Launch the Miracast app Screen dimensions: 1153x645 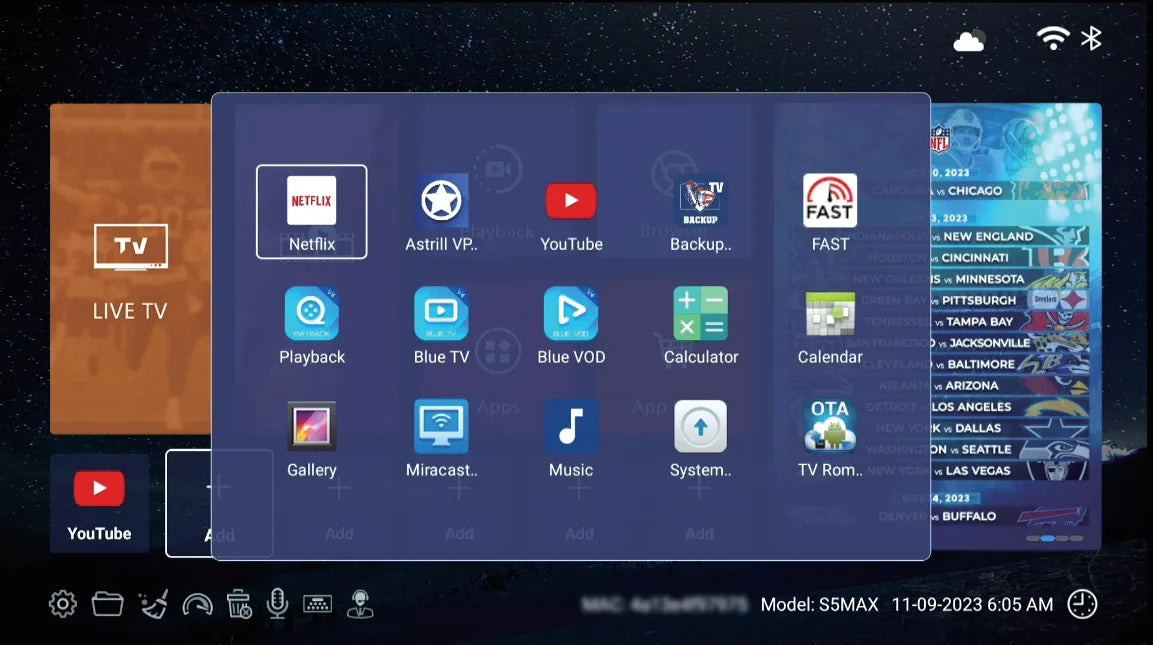click(441, 439)
